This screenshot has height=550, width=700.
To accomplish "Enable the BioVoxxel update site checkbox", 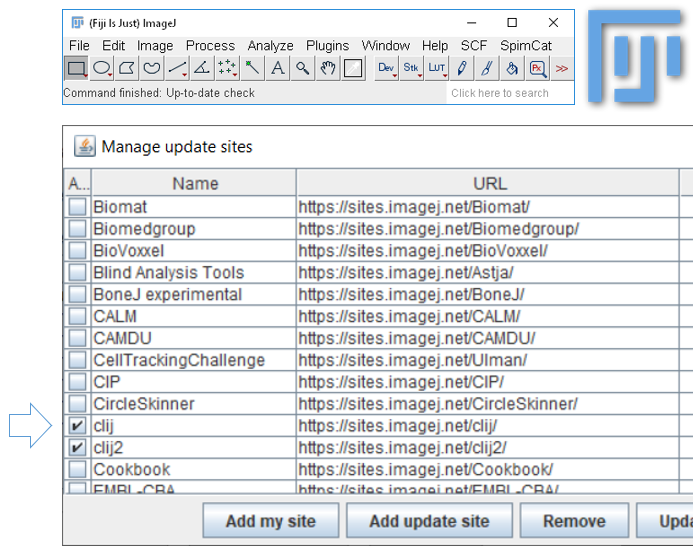I will click(x=78, y=250).
